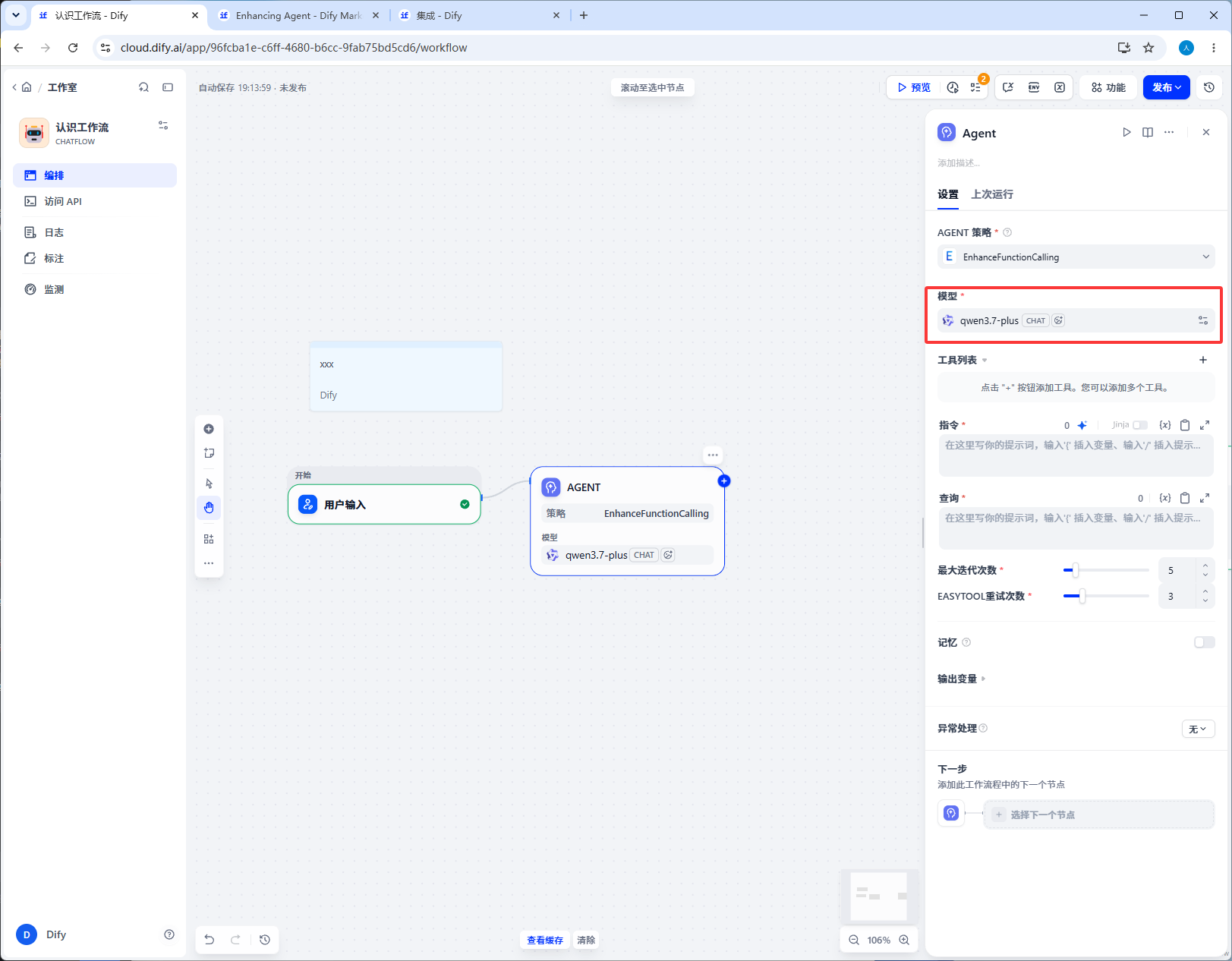Screen dimensions: 1232x961
Task: Open the ENV environment variables panel
Action: tap(1034, 87)
